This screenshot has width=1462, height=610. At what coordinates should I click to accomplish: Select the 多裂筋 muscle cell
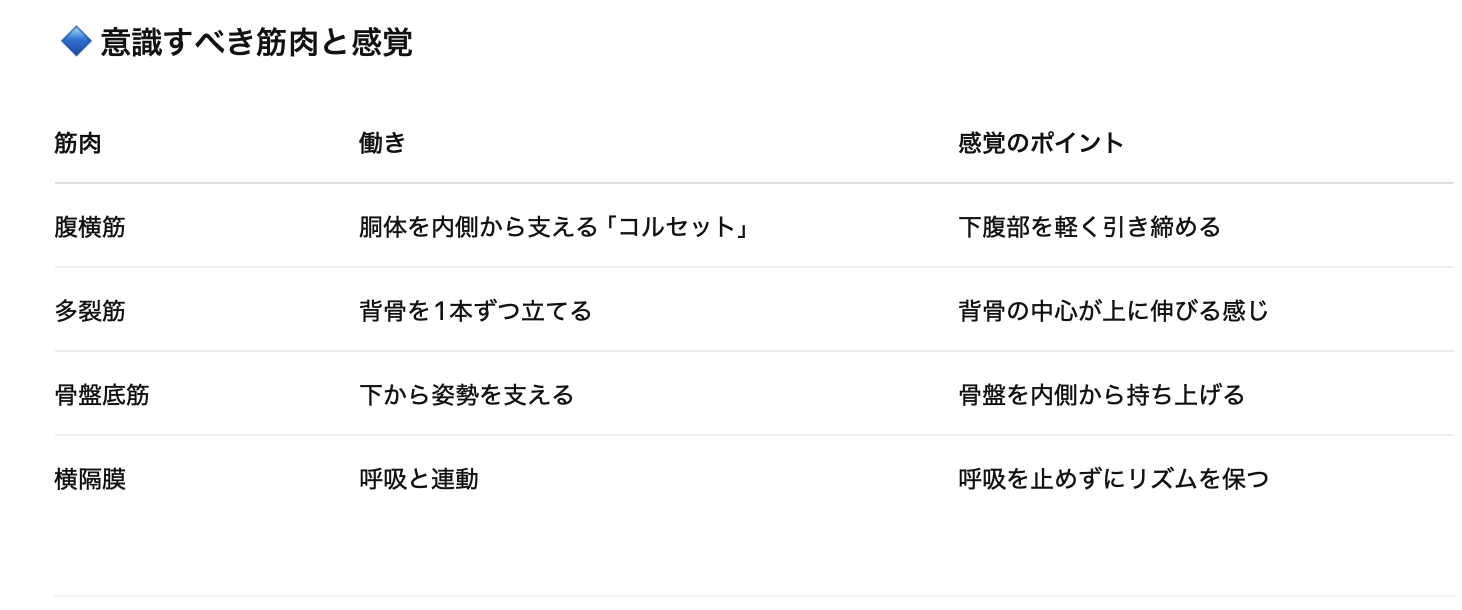(90, 311)
